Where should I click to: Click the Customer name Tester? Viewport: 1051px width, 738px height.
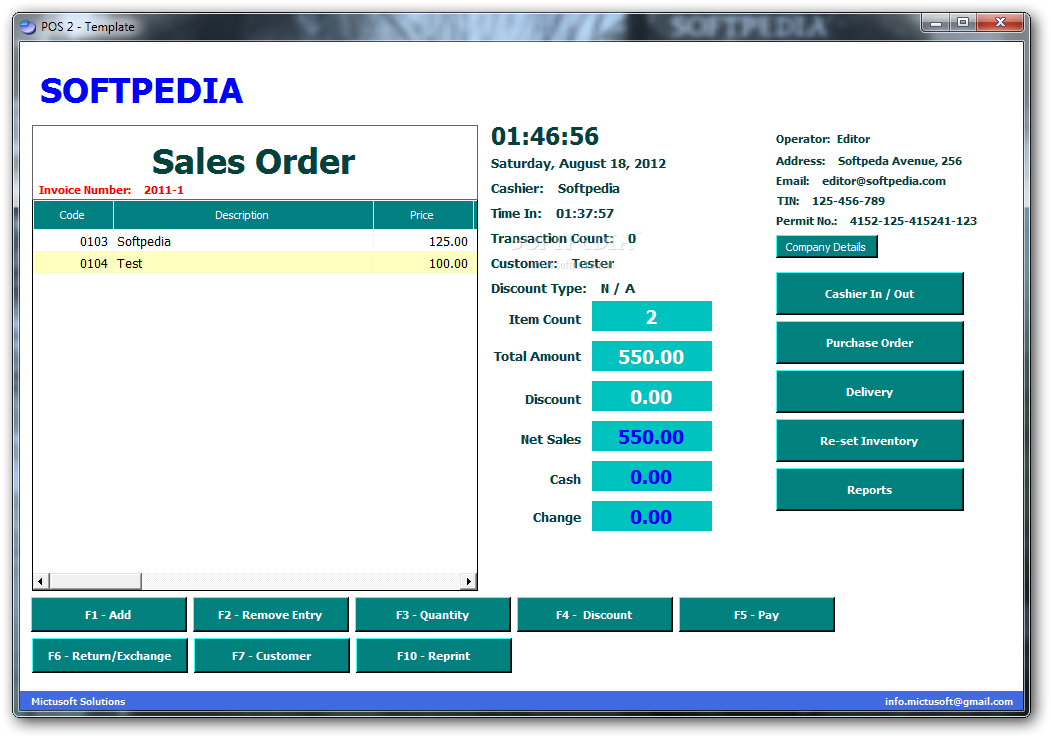(593, 263)
